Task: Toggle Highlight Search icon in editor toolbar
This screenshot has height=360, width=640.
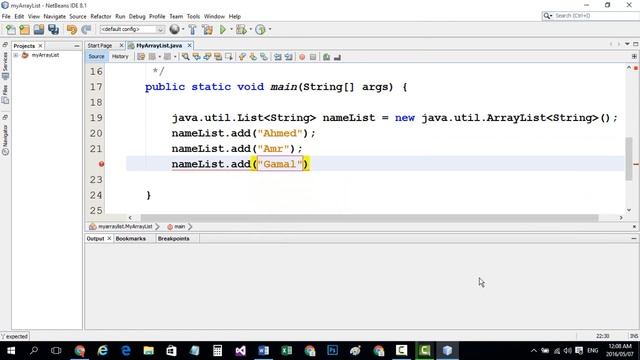Action: tap(218, 57)
